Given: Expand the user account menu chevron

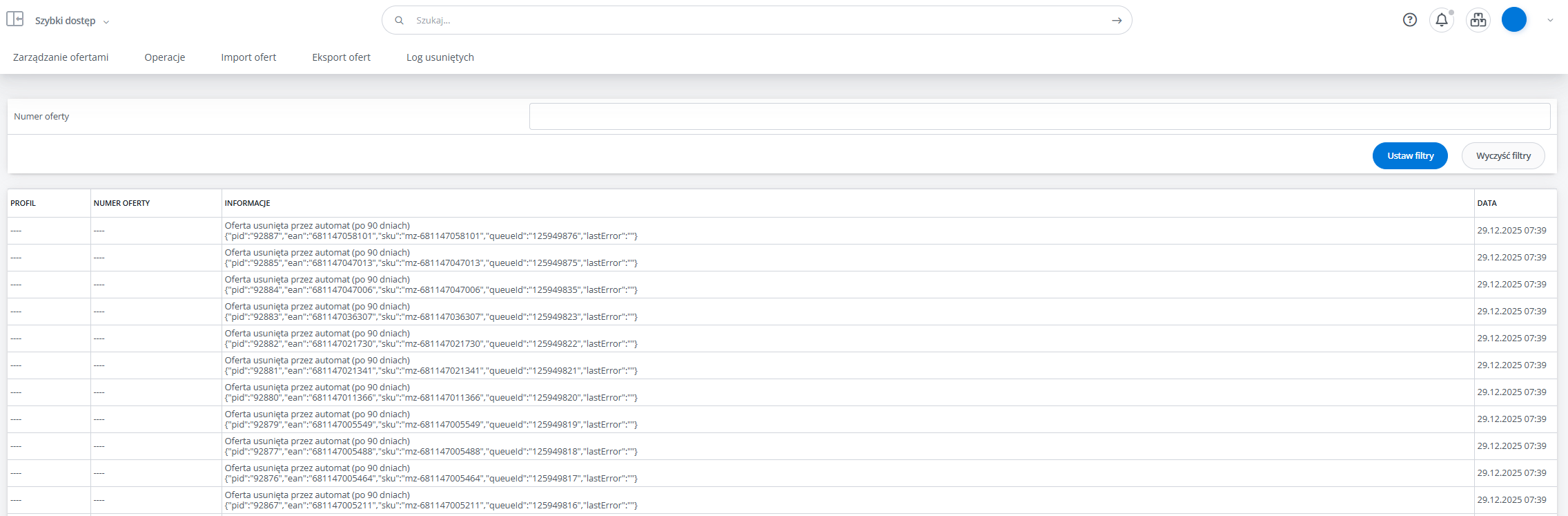Looking at the screenshot, I should pos(1550,21).
